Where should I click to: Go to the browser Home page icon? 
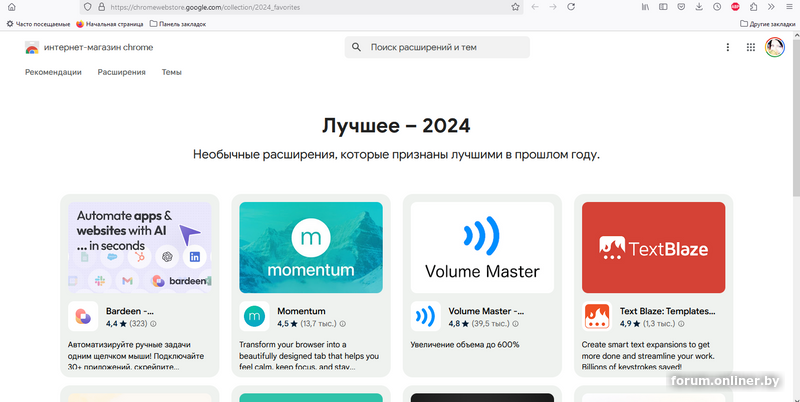point(11,7)
